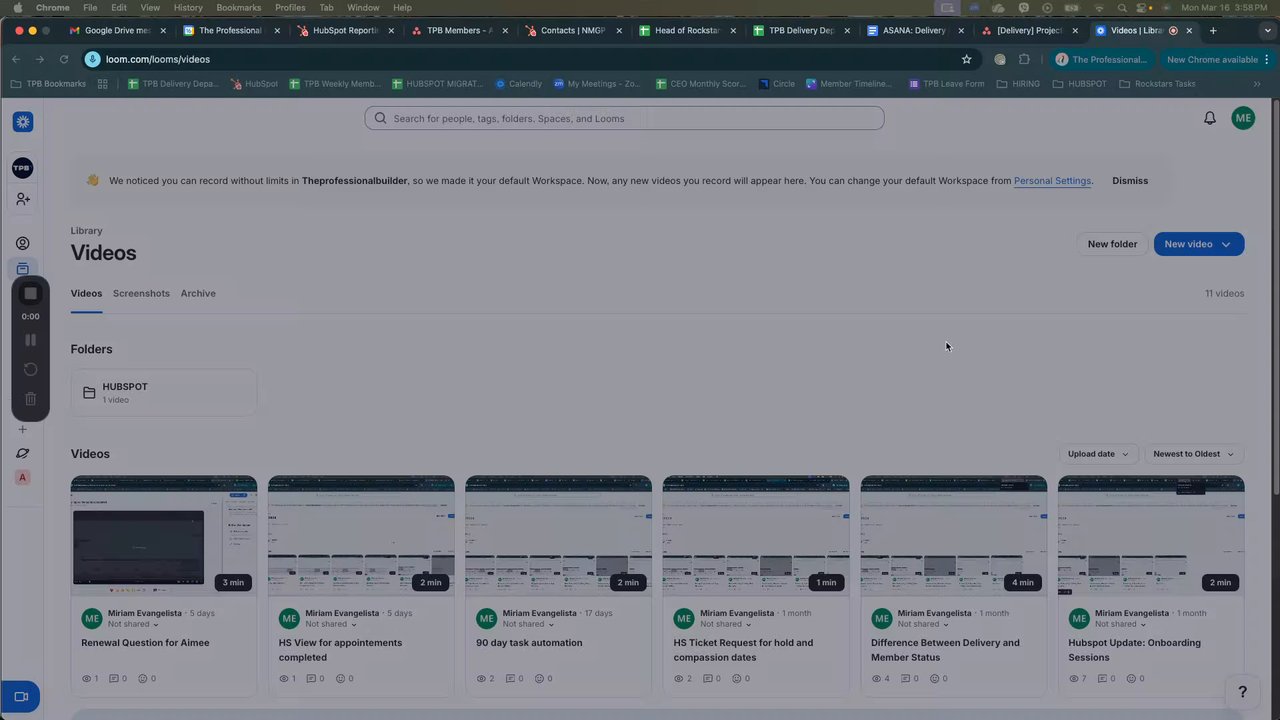The image size is (1280, 720).
Task: Open the TPB workspace avatar
Action: point(22,168)
